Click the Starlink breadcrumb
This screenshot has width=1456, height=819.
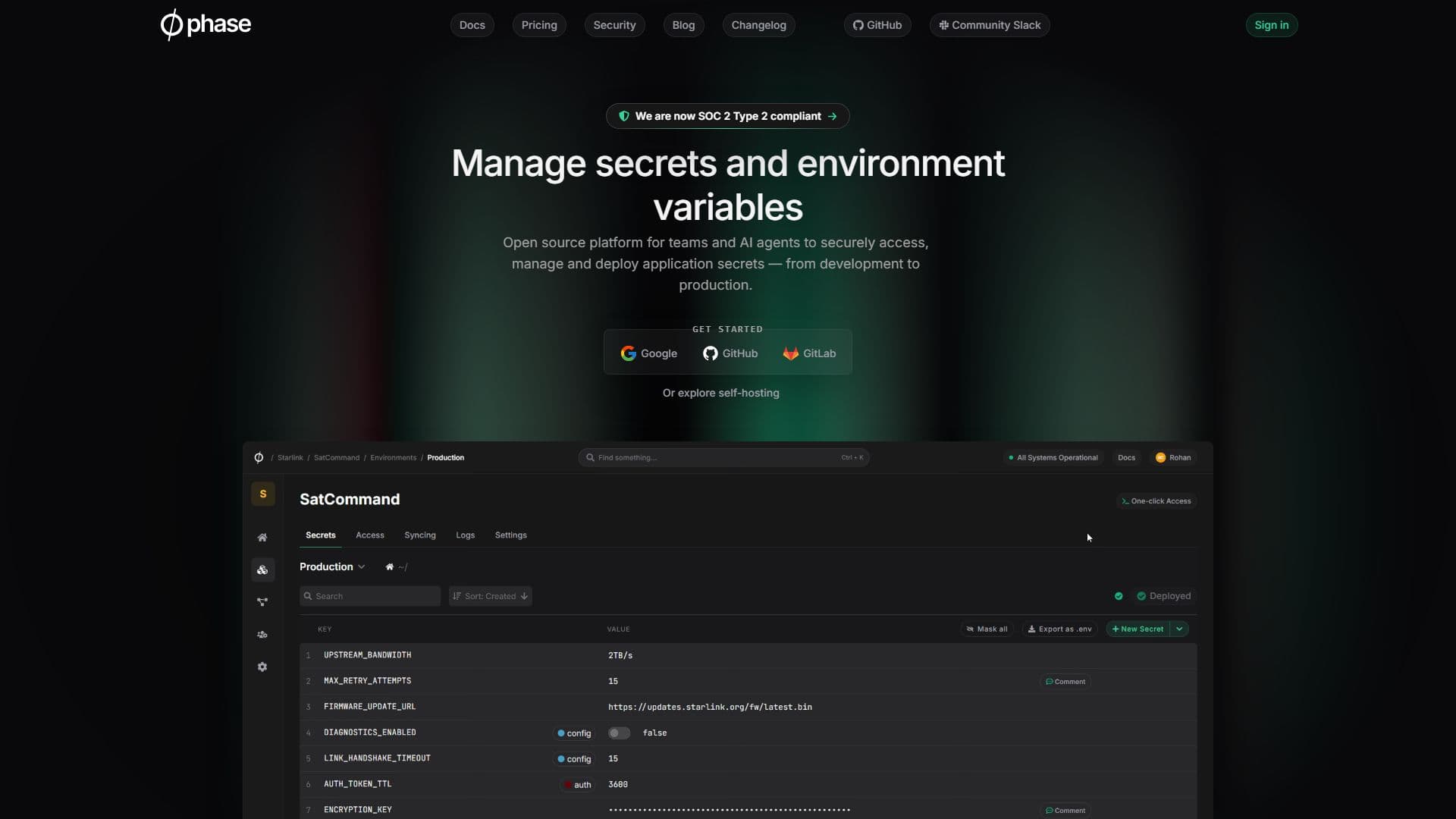[x=290, y=457]
